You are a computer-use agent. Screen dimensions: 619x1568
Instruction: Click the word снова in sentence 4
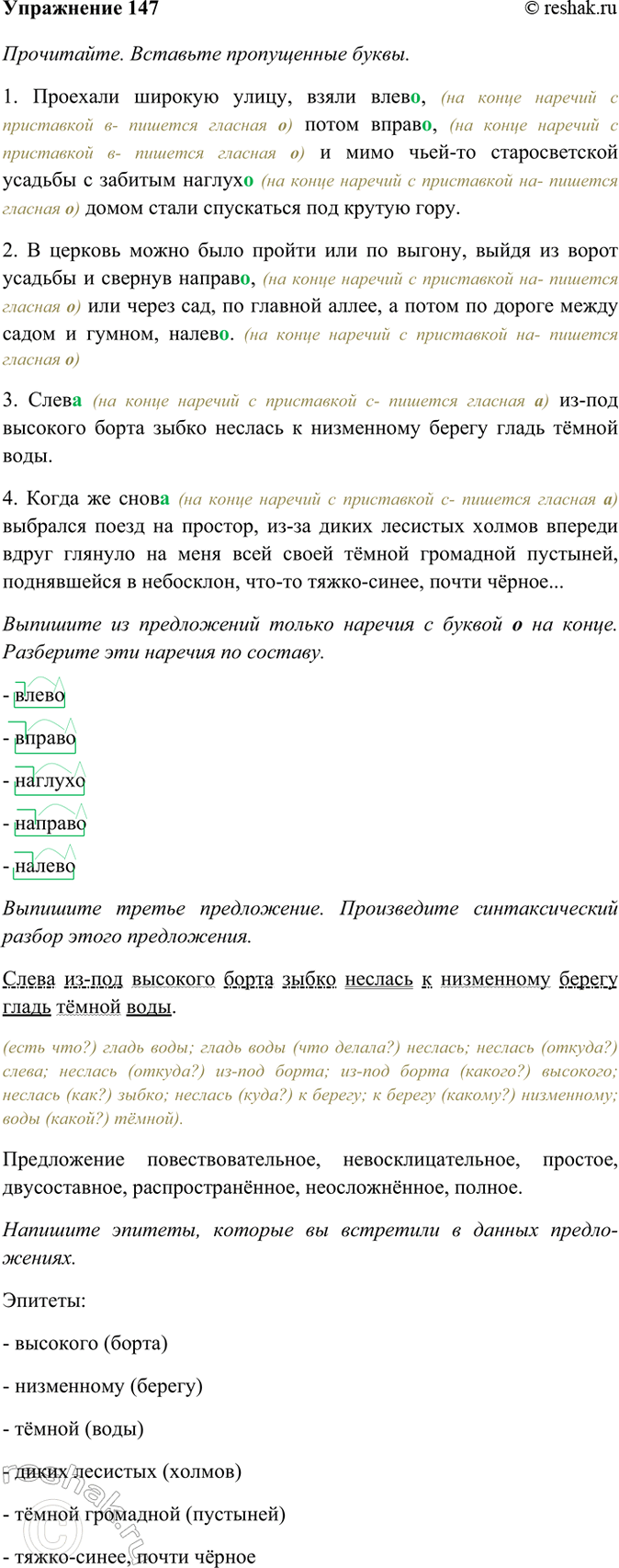(x=144, y=499)
